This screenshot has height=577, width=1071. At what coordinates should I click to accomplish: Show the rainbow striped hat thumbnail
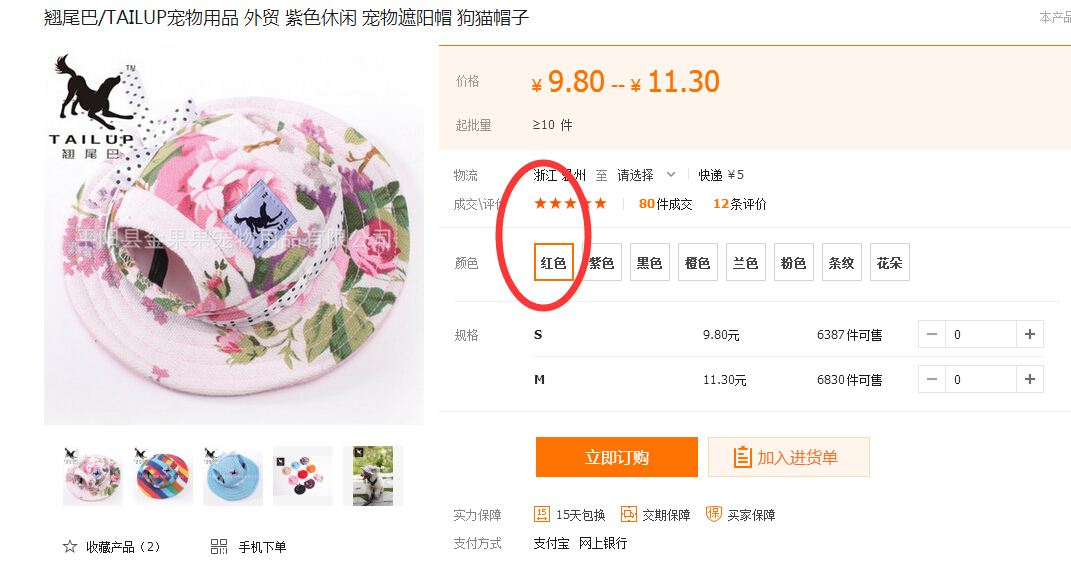pyautogui.click(x=163, y=475)
